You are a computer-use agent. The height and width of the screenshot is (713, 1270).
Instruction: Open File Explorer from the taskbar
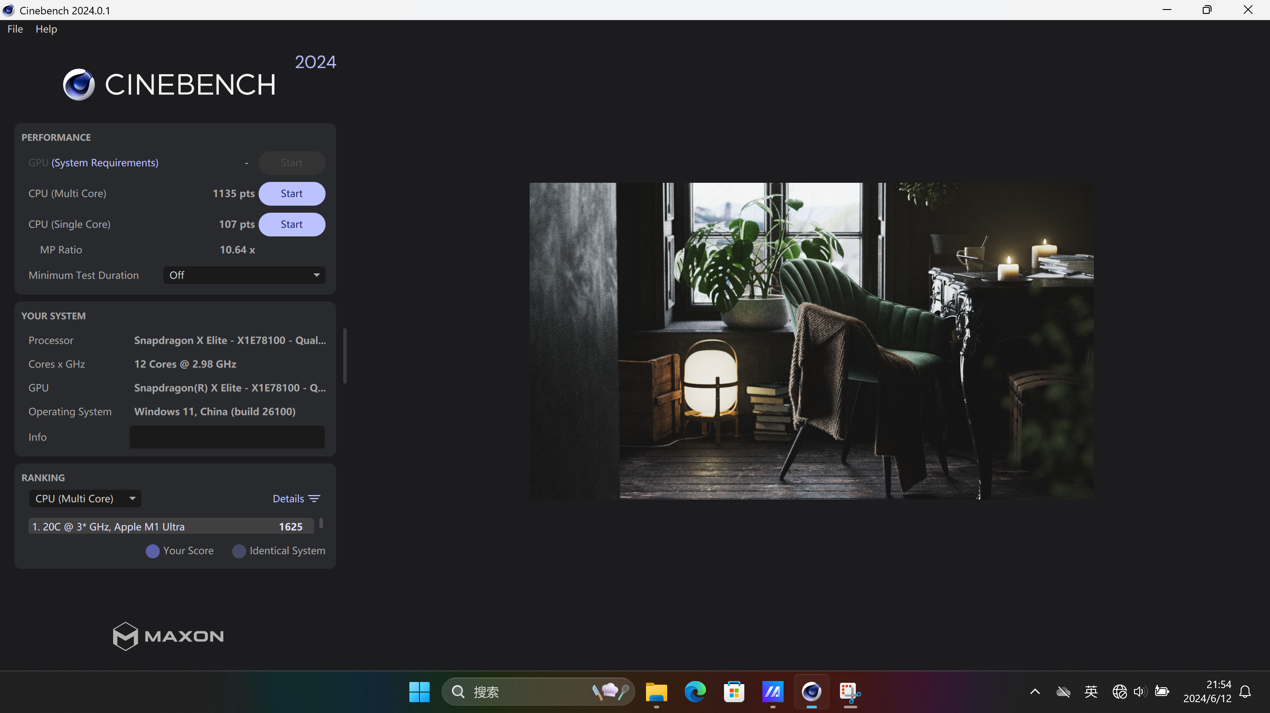click(x=656, y=692)
